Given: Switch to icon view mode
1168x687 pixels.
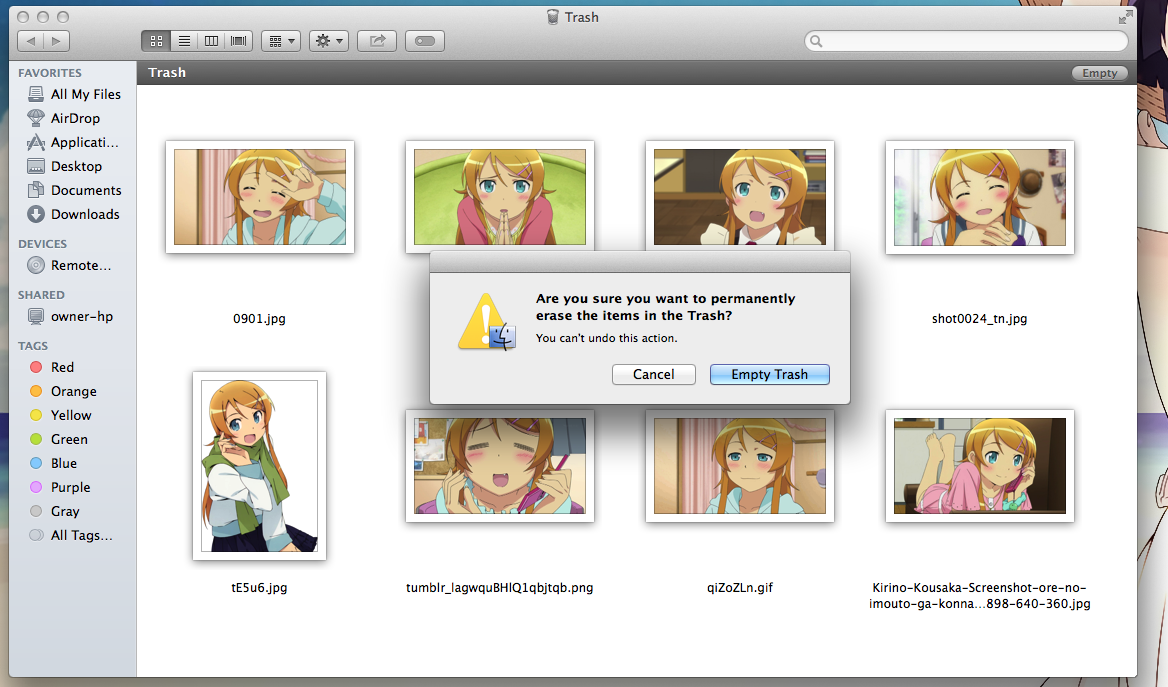Looking at the screenshot, I should point(155,41).
